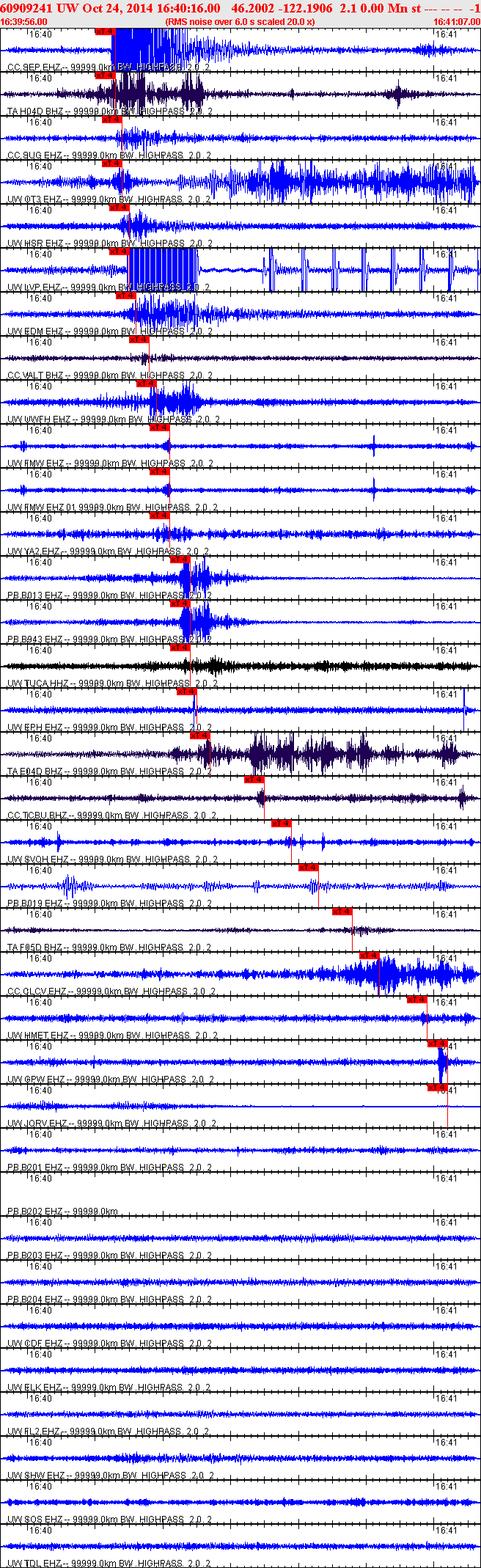Select the PB B204 EHZ station label

109,1300
